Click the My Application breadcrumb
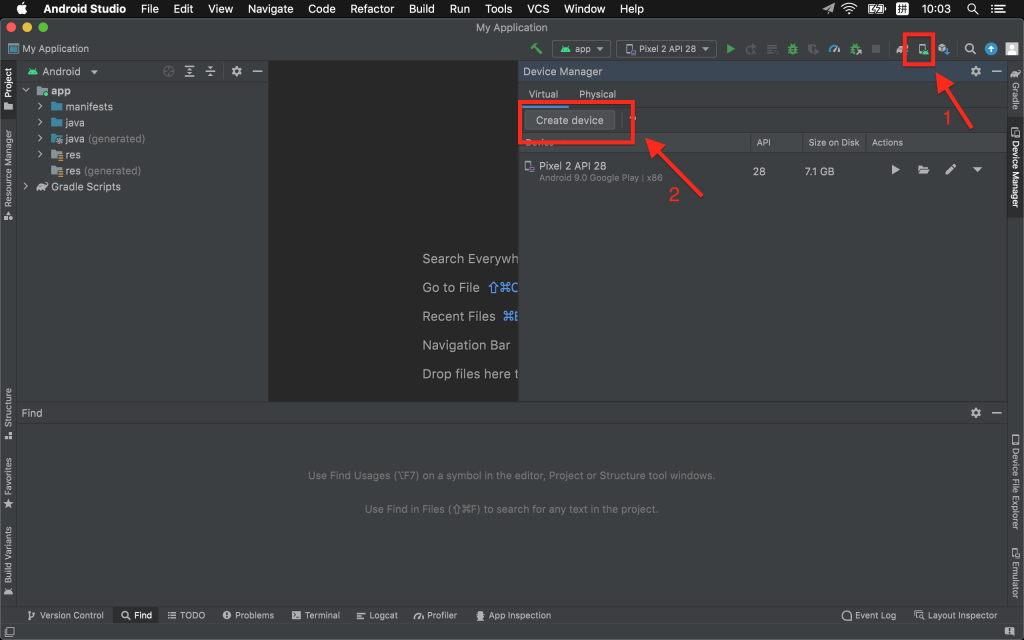The image size is (1024, 640). (x=48, y=48)
